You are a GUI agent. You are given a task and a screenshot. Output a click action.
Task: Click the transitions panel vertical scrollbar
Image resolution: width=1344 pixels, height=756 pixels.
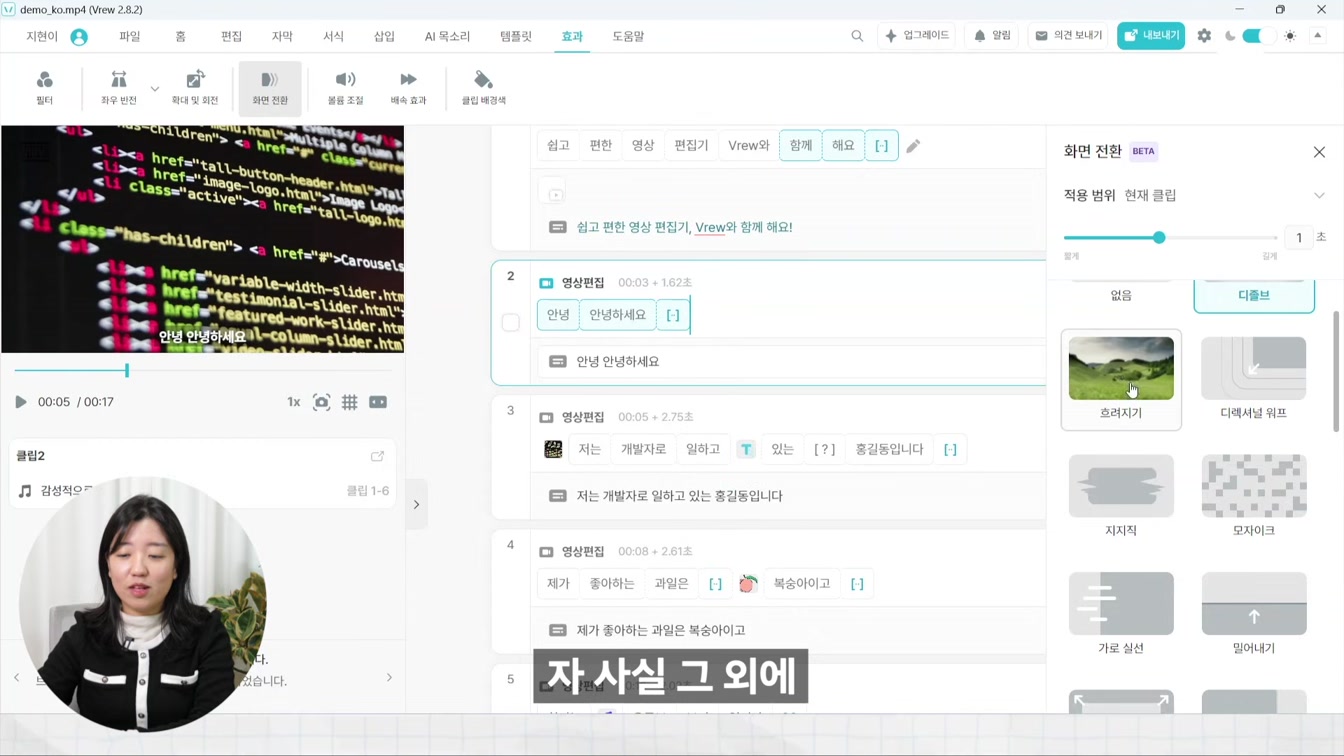[x=1336, y=370]
